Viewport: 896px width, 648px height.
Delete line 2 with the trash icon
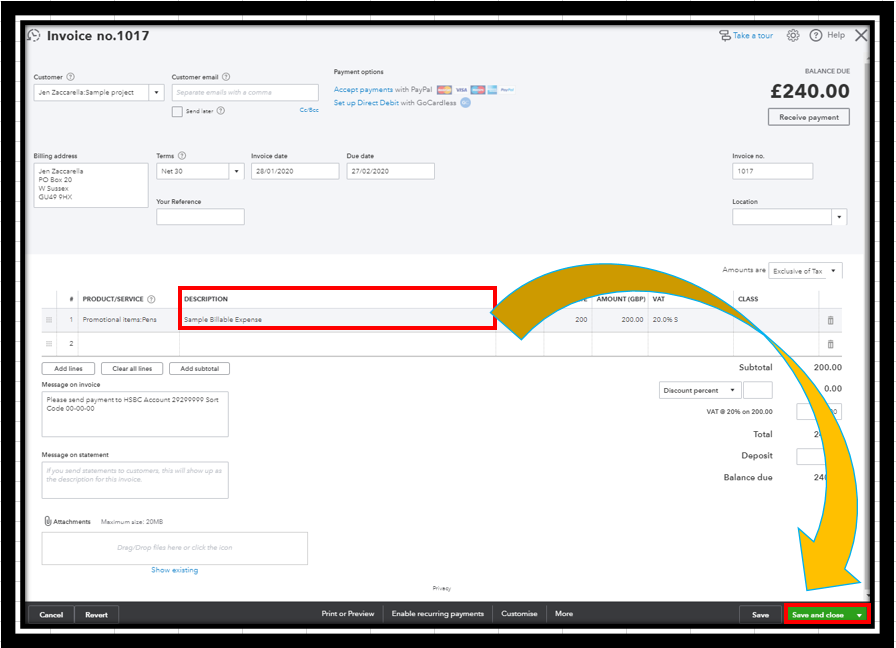point(830,344)
